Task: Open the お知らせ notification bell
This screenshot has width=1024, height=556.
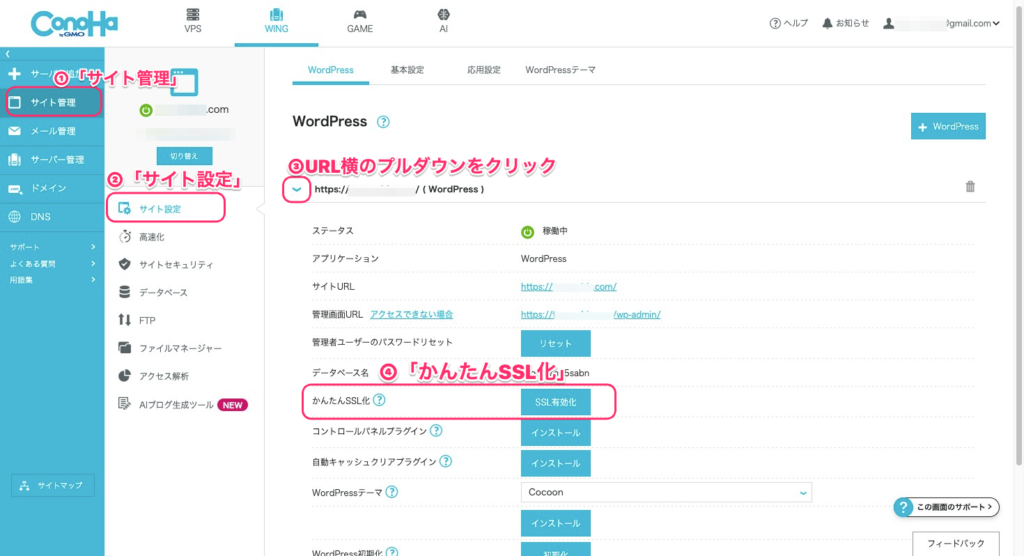Action: [845, 23]
